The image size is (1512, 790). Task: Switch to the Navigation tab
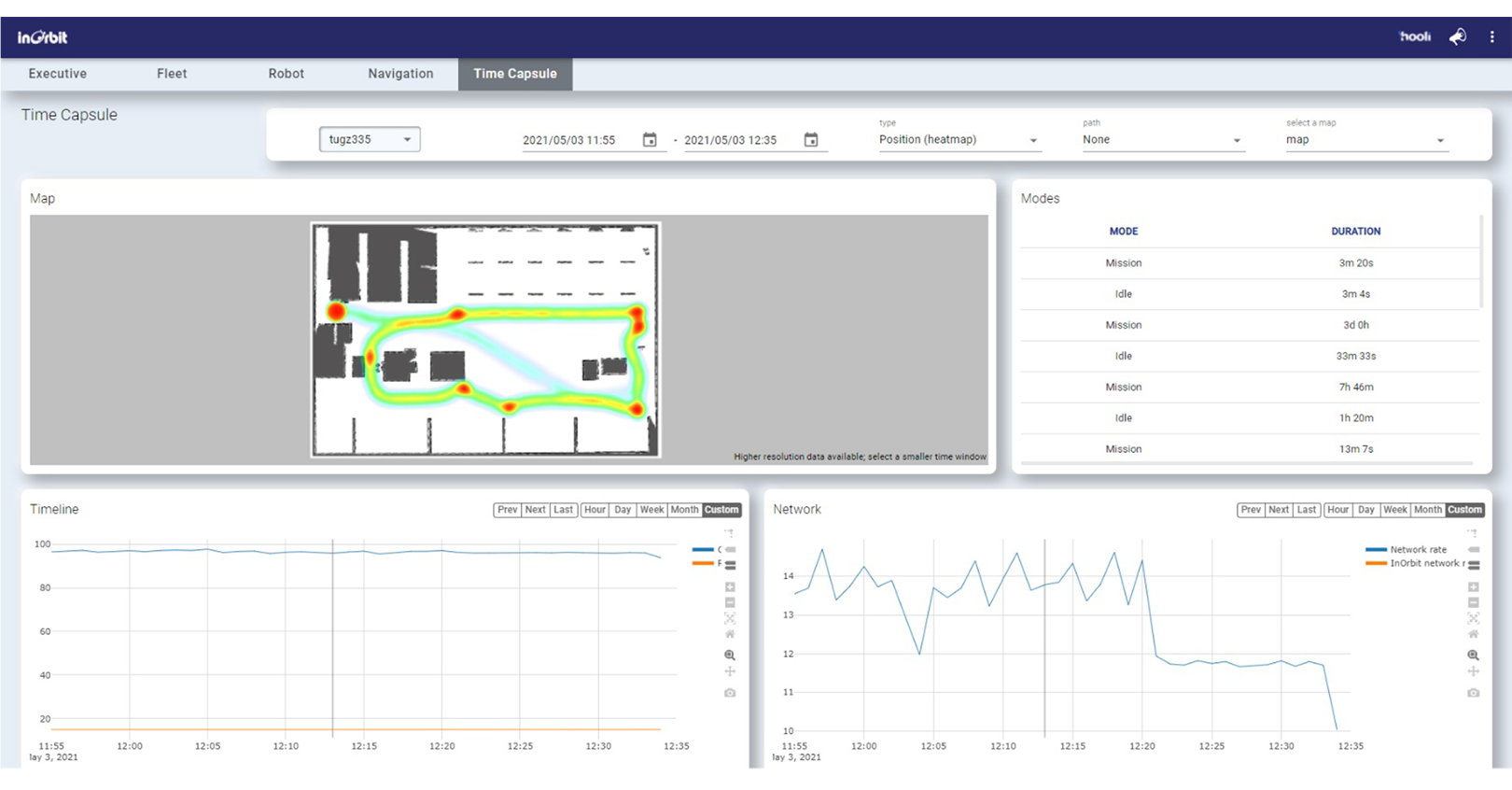point(400,74)
